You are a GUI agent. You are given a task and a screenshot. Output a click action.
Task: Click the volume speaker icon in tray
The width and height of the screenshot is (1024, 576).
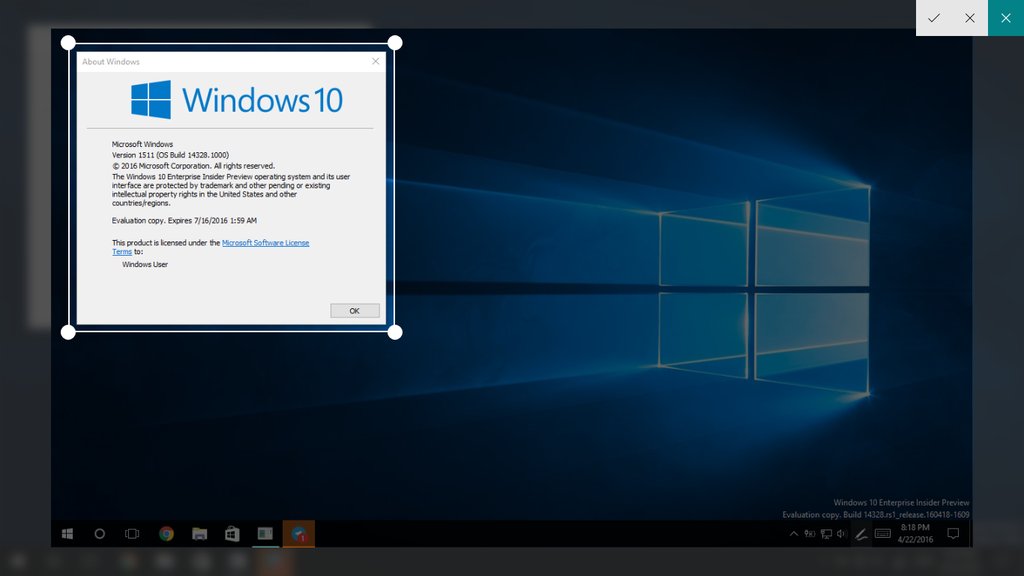[x=842, y=534]
